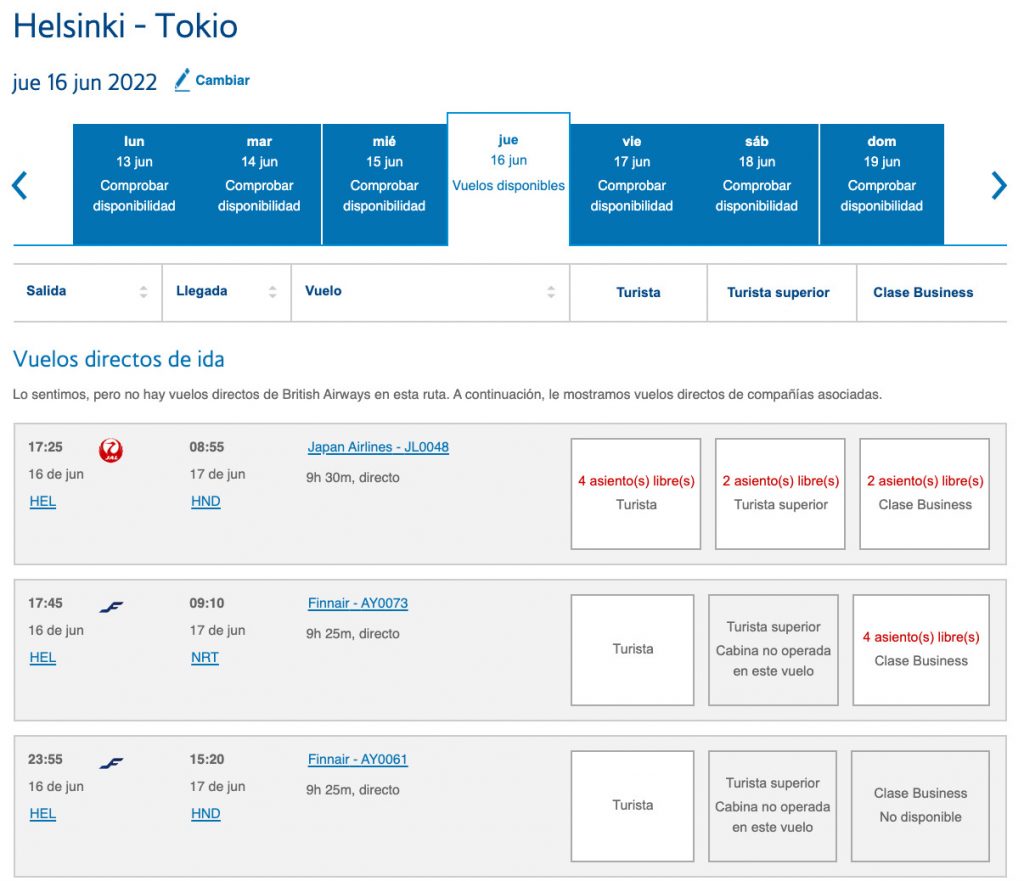This screenshot has height=881, width=1024.
Task: Click the 9h 30m, directo duration text
Action: click(x=353, y=477)
